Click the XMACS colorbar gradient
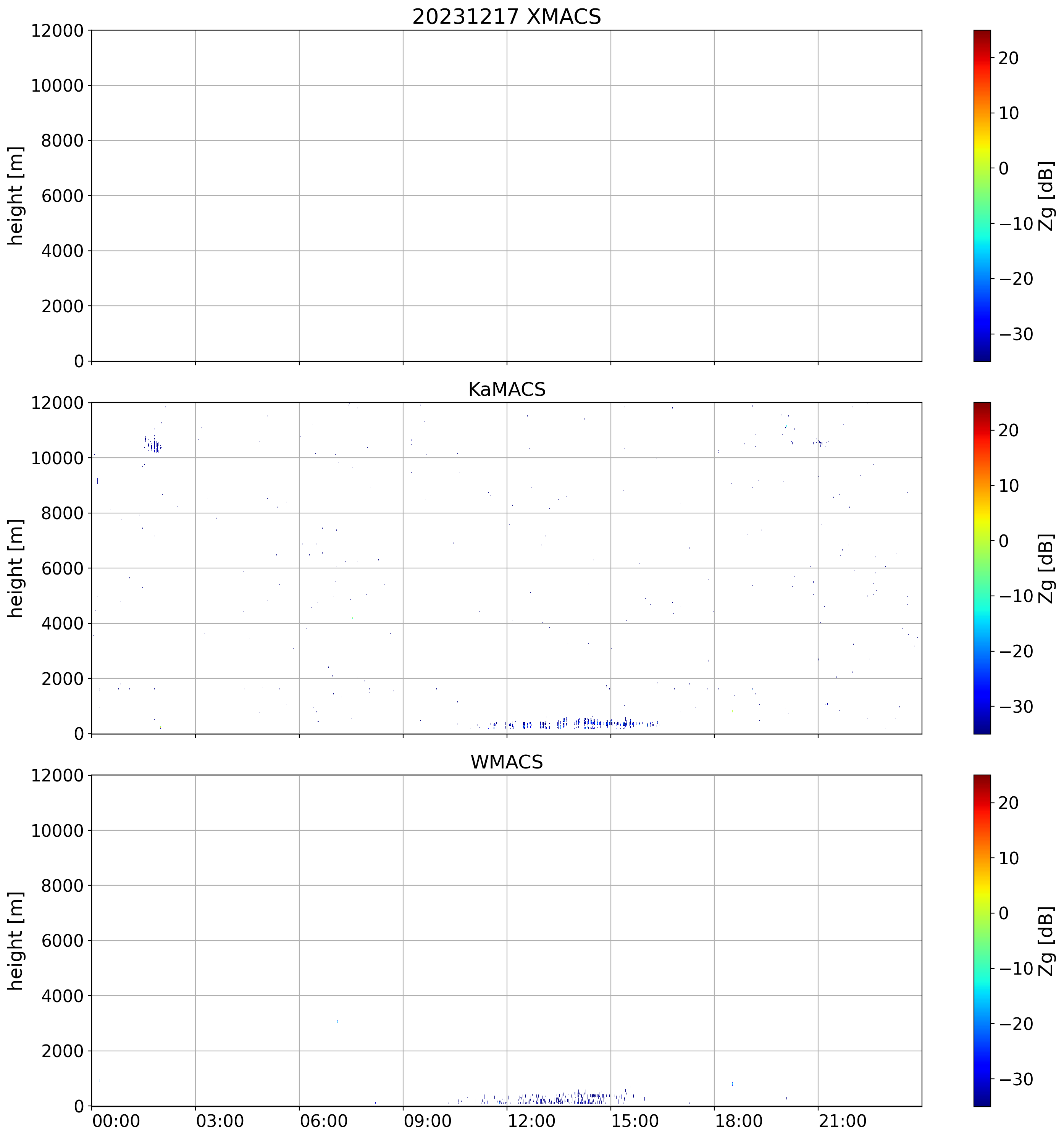 (982, 195)
